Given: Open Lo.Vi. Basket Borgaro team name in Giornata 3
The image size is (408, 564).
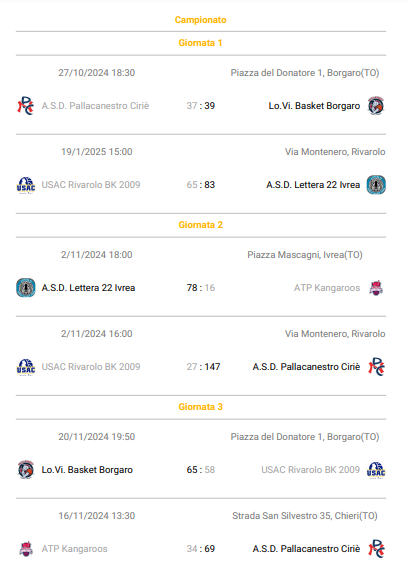Looking at the screenshot, I should coord(87,470).
